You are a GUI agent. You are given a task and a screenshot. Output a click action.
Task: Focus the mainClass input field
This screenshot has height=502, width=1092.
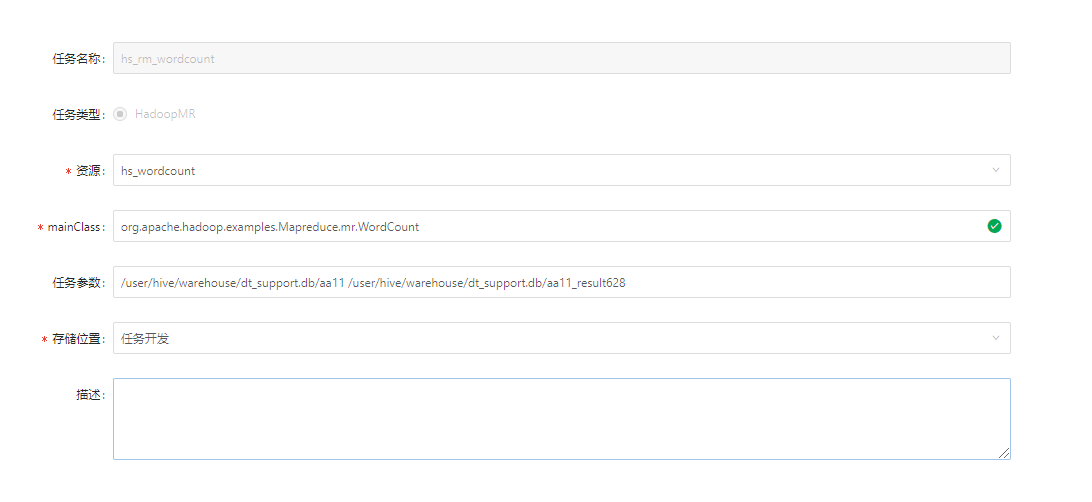point(561,226)
